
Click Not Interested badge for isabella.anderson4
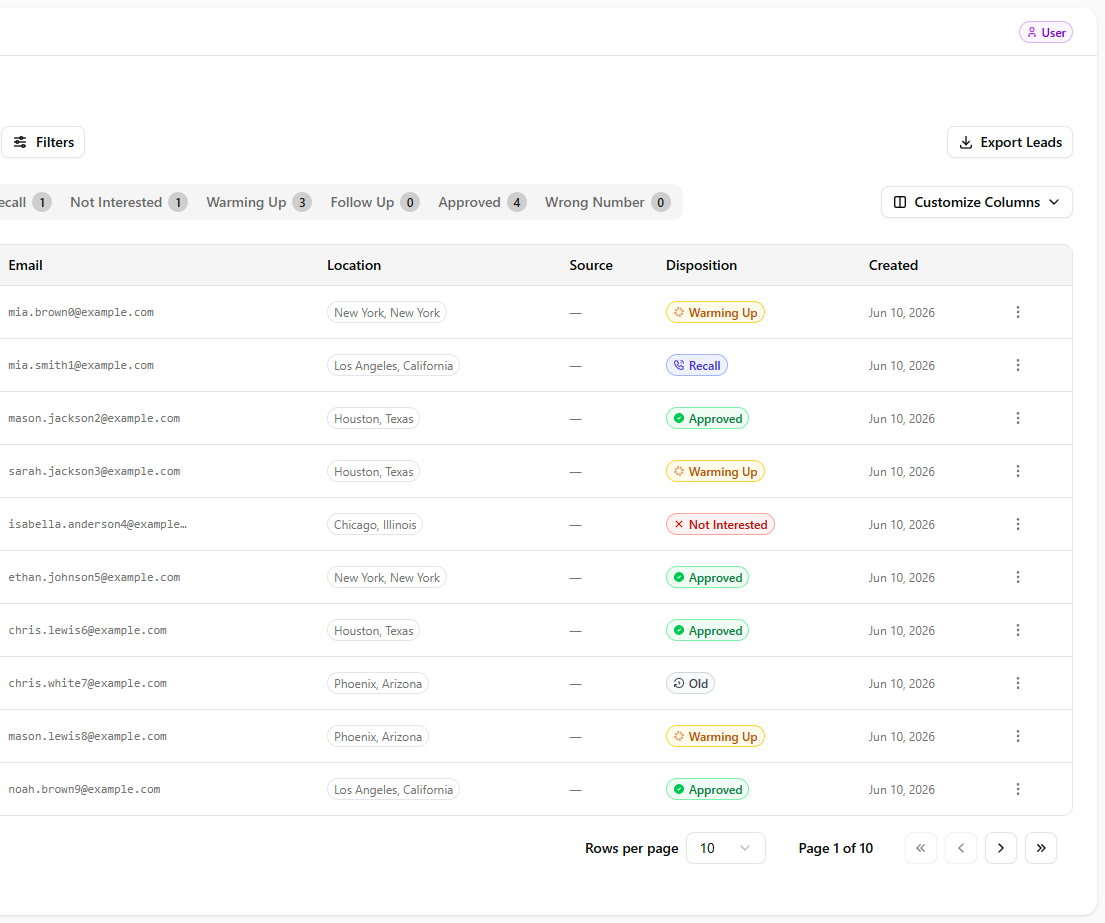720,524
